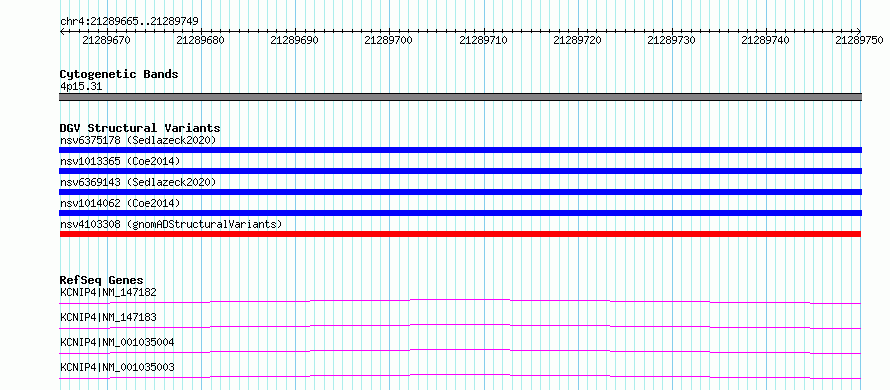The height and width of the screenshot is (390, 890).
Task: Select the DGV Structural Variants track title
Action: [140, 128]
